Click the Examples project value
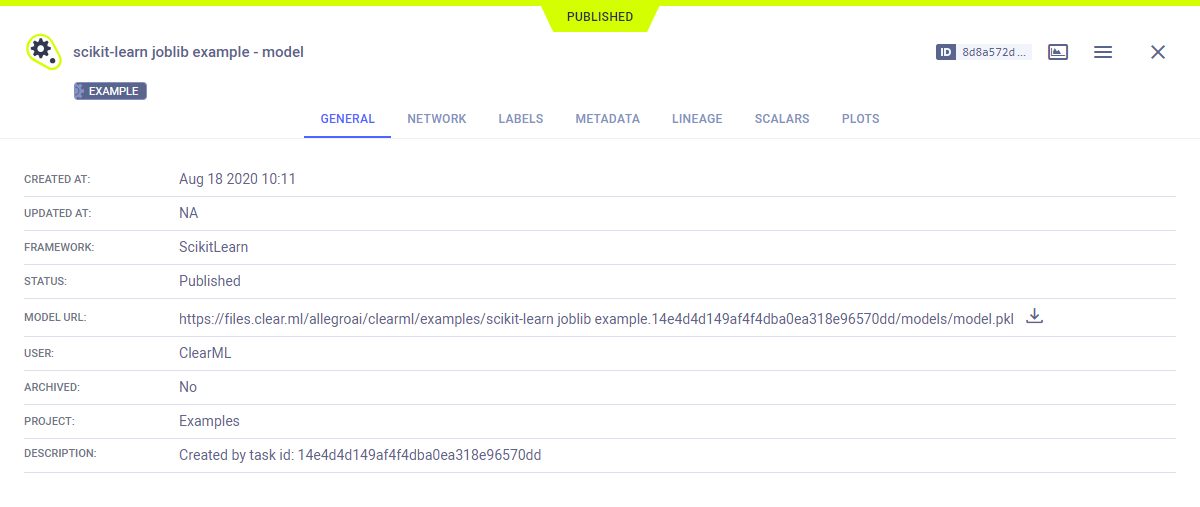The width and height of the screenshot is (1200, 507). [x=209, y=421]
